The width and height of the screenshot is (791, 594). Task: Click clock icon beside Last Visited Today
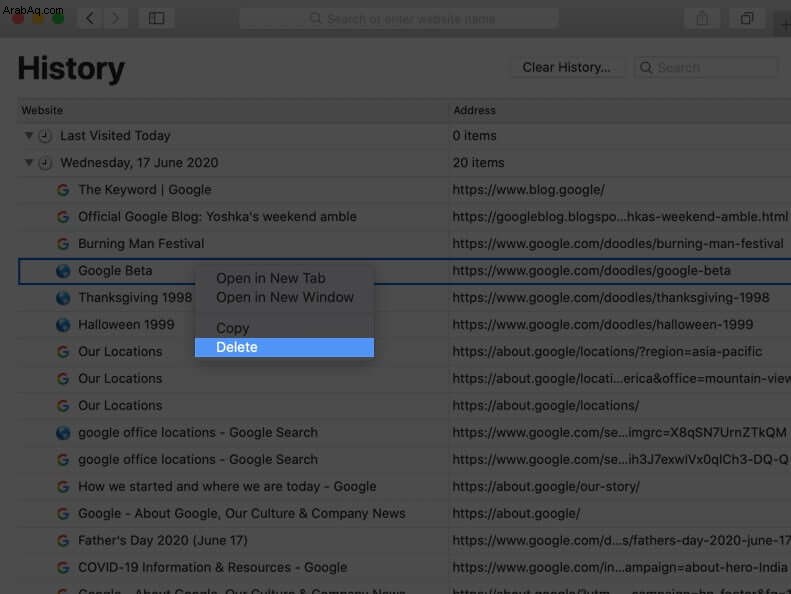[45, 136]
